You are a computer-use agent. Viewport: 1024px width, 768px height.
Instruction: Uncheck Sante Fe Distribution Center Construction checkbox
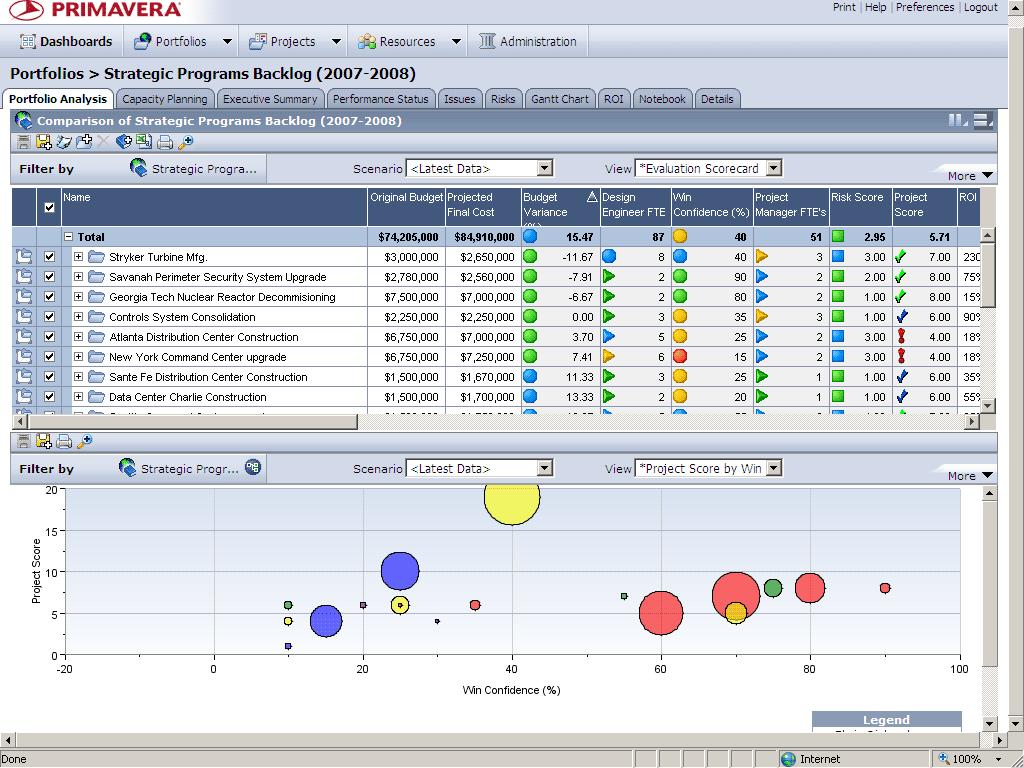pyautogui.click(x=49, y=377)
